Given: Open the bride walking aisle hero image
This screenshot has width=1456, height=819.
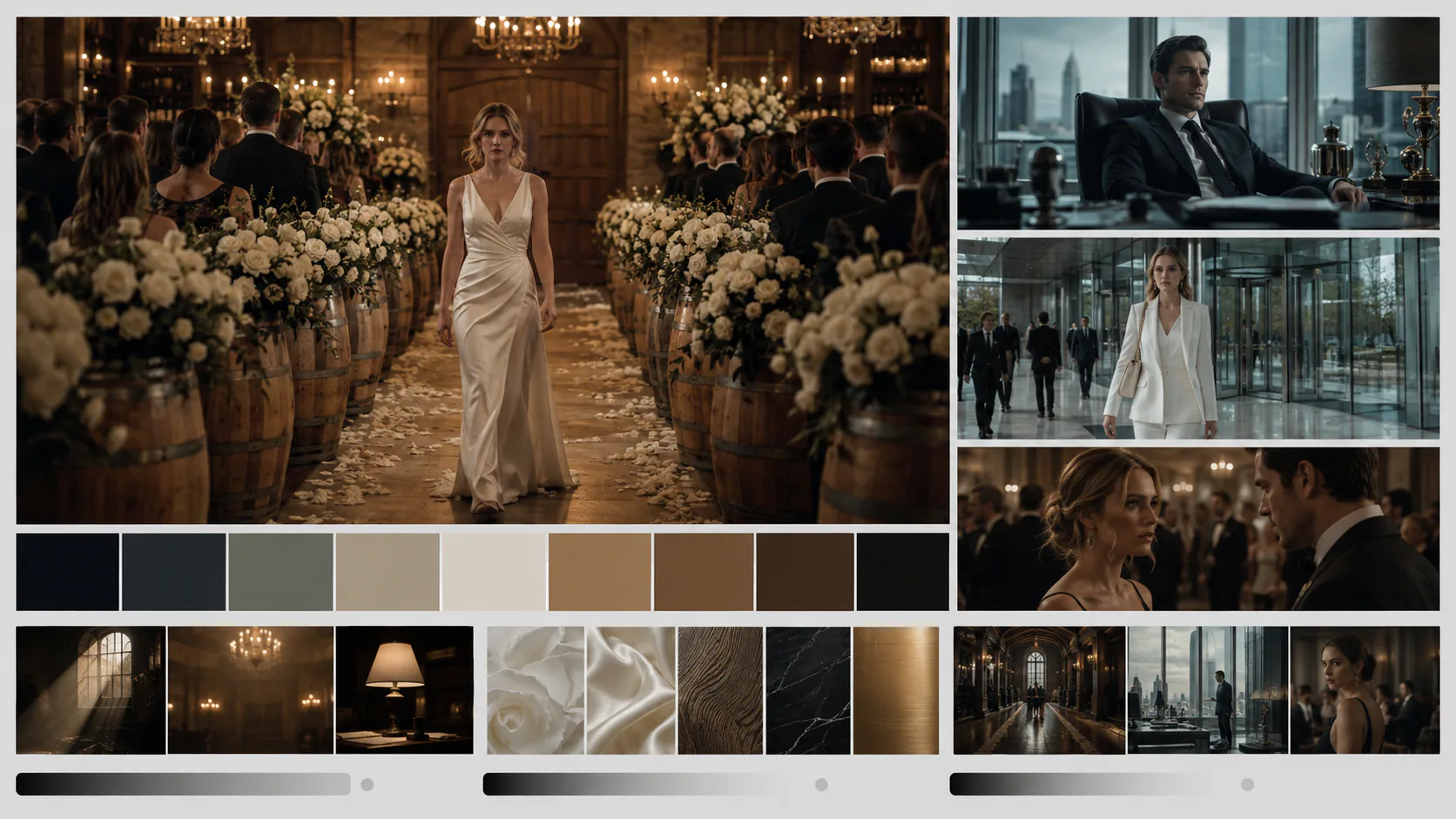Looking at the screenshot, I should (482, 270).
